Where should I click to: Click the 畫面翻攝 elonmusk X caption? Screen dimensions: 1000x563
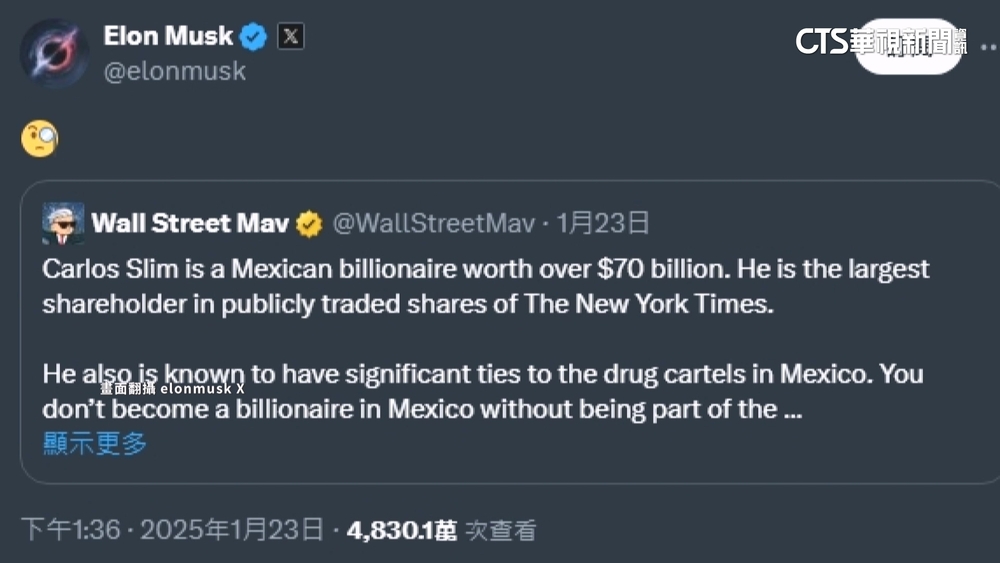pos(172,387)
